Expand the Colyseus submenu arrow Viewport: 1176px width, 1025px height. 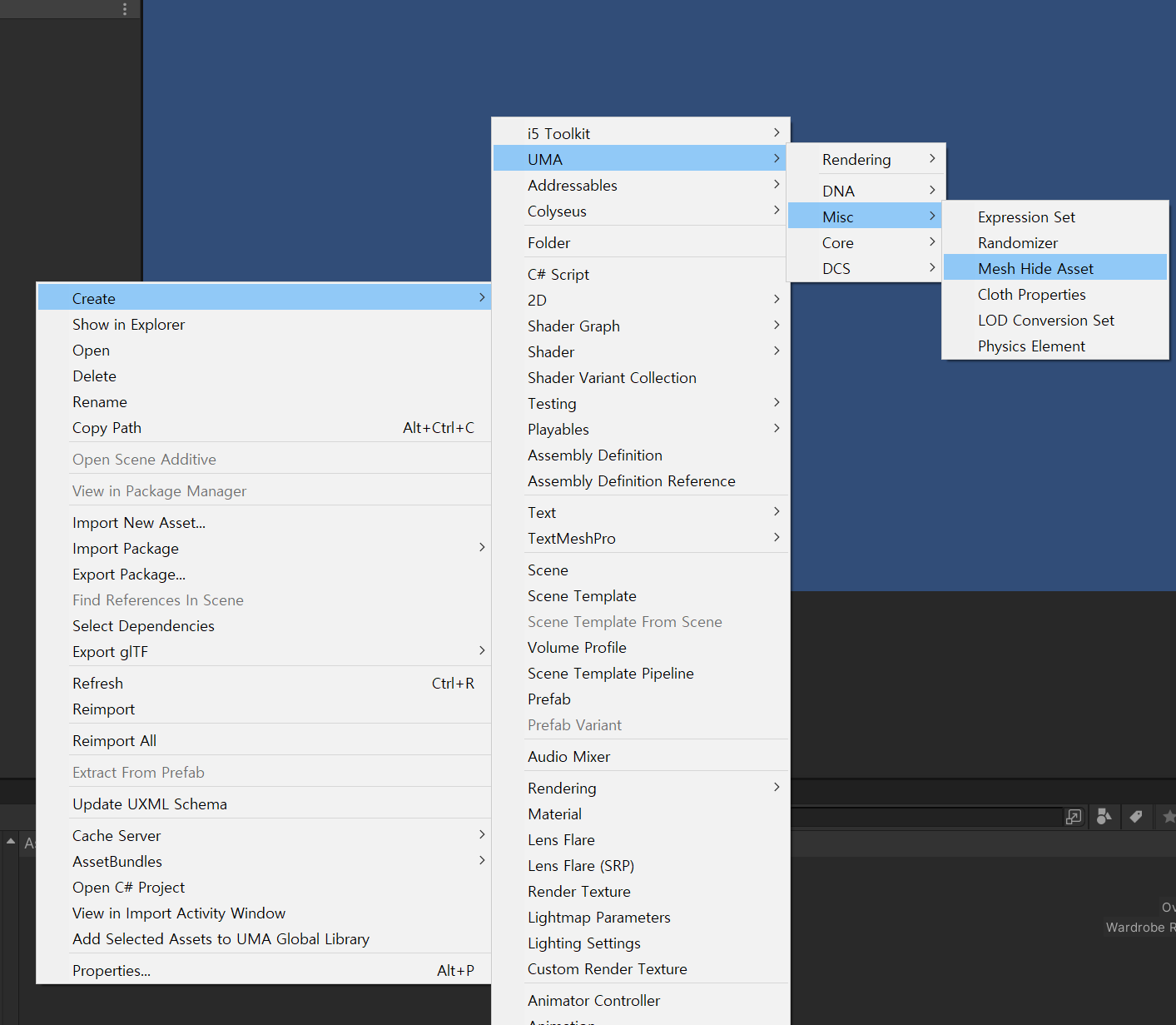pyautogui.click(x=777, y=211)
